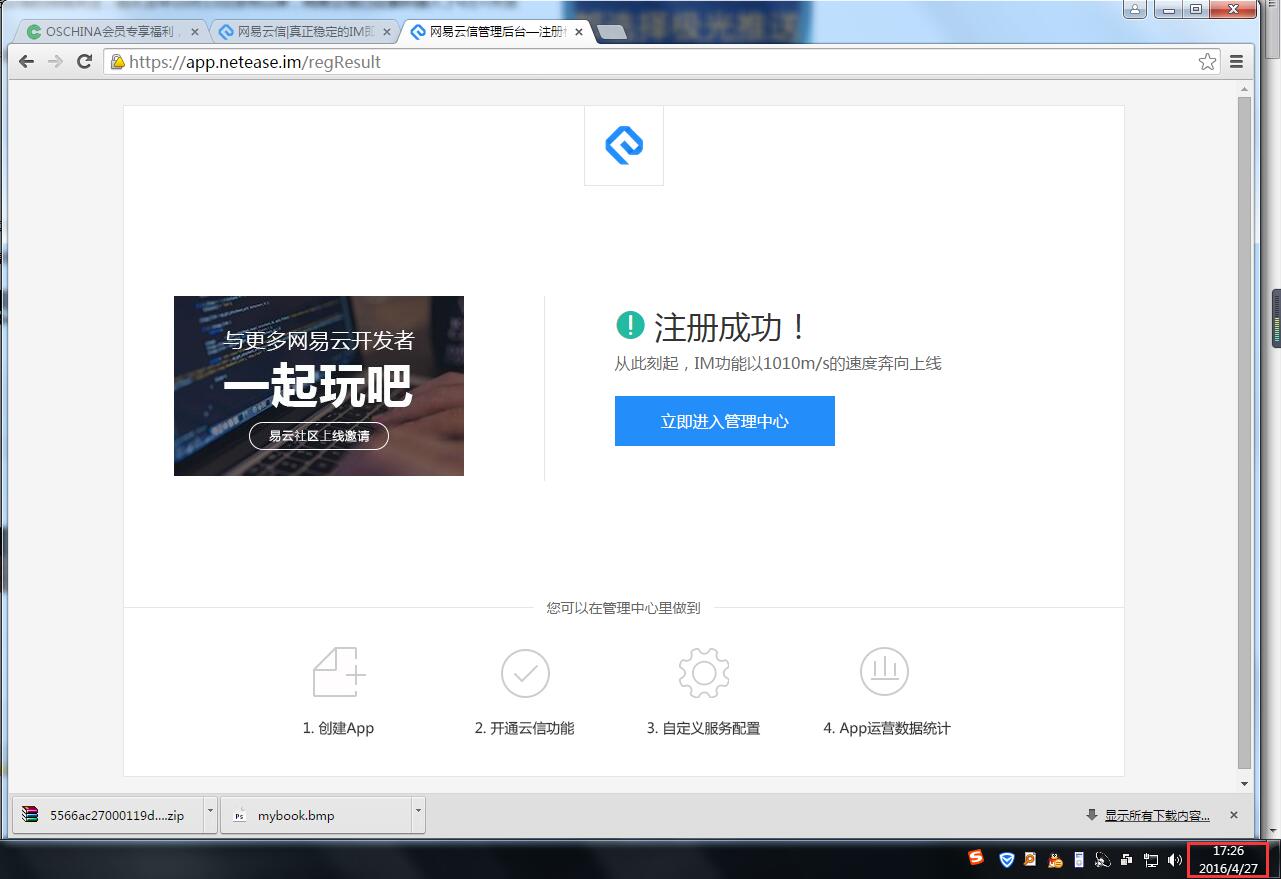Open the QQ penguin tray icon

1055,859
